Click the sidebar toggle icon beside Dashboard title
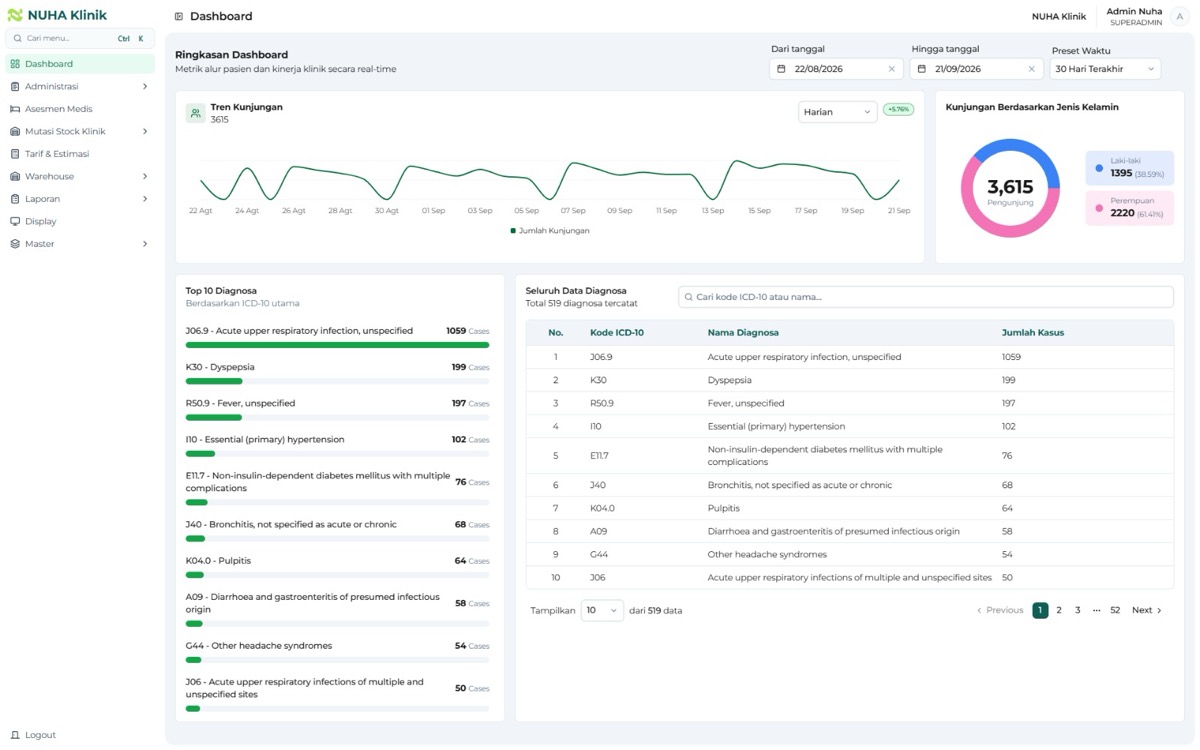Screen dimensions: 1200x750 pos(179,17)
